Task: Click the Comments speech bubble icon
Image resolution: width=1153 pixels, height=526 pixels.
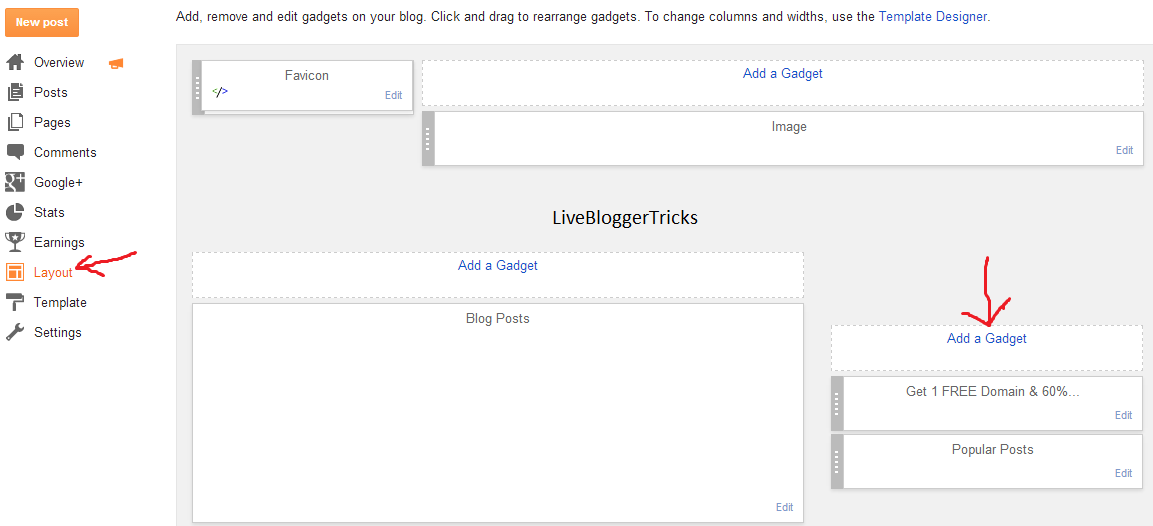Action: (15, 152)
